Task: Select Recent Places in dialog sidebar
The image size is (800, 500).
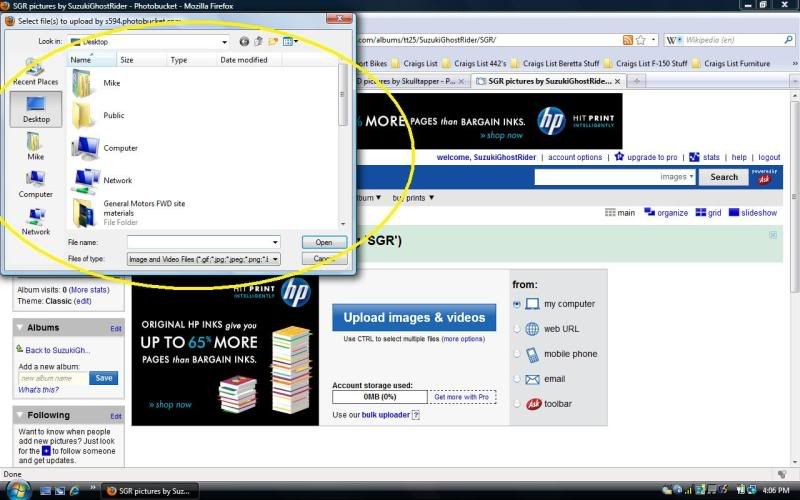Action: 35,72
